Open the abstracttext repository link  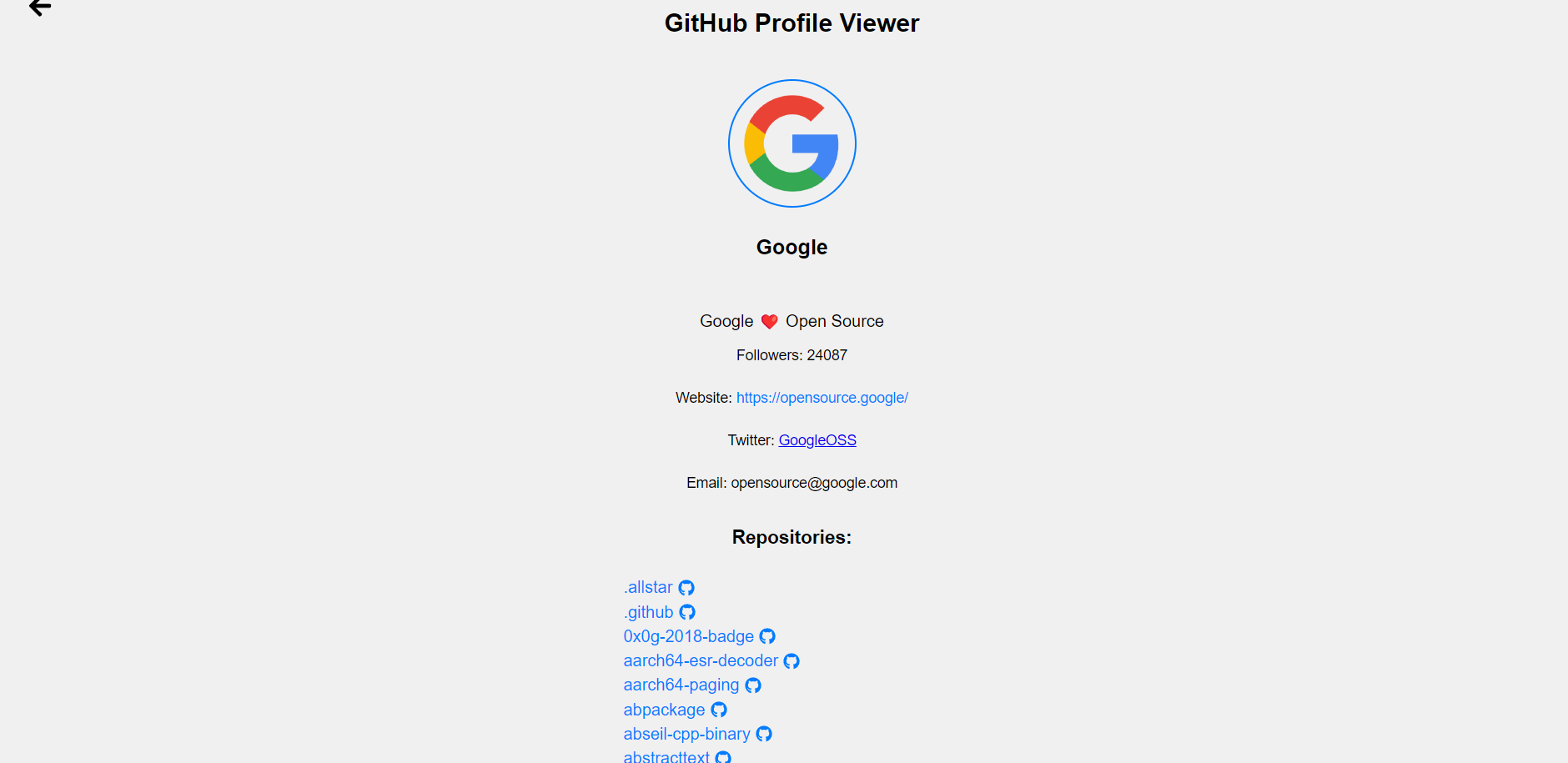tap(666, 756)
